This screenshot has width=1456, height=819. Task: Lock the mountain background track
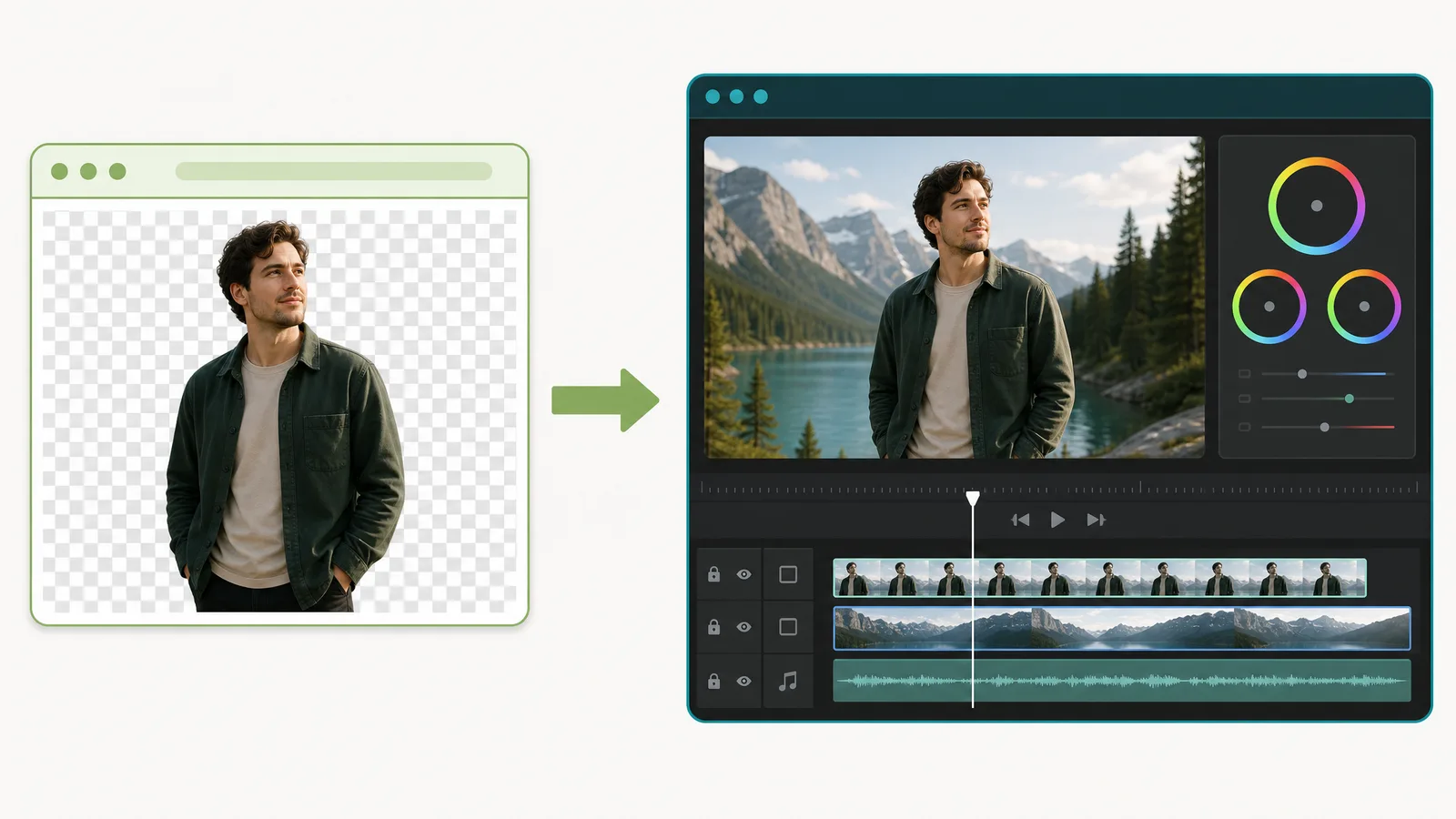click(714, 627)
